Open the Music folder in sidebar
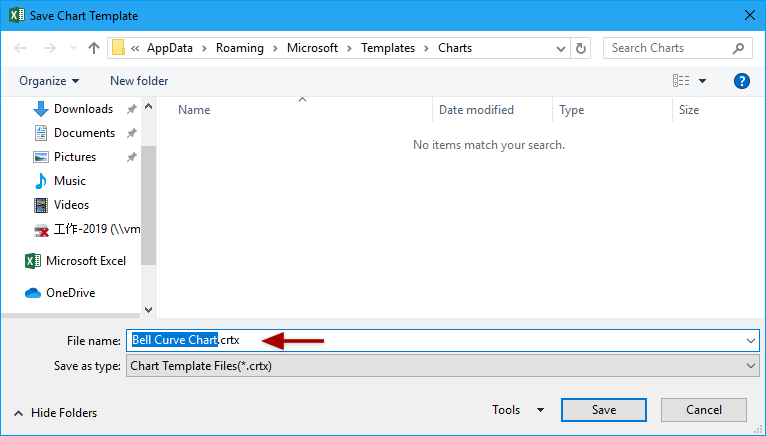The height and width of the screenshot is (436, 766). [69, 181]
